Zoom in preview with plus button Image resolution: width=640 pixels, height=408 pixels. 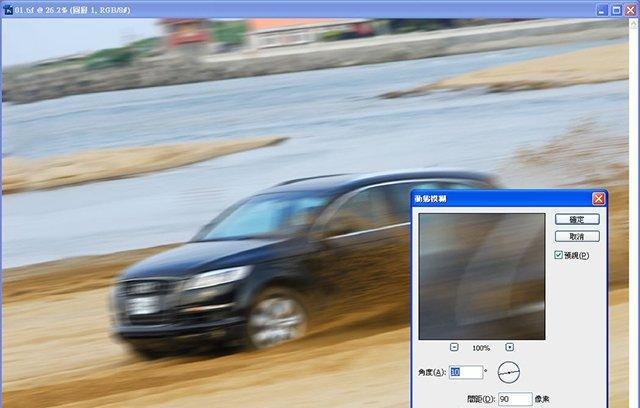point(509,347)
